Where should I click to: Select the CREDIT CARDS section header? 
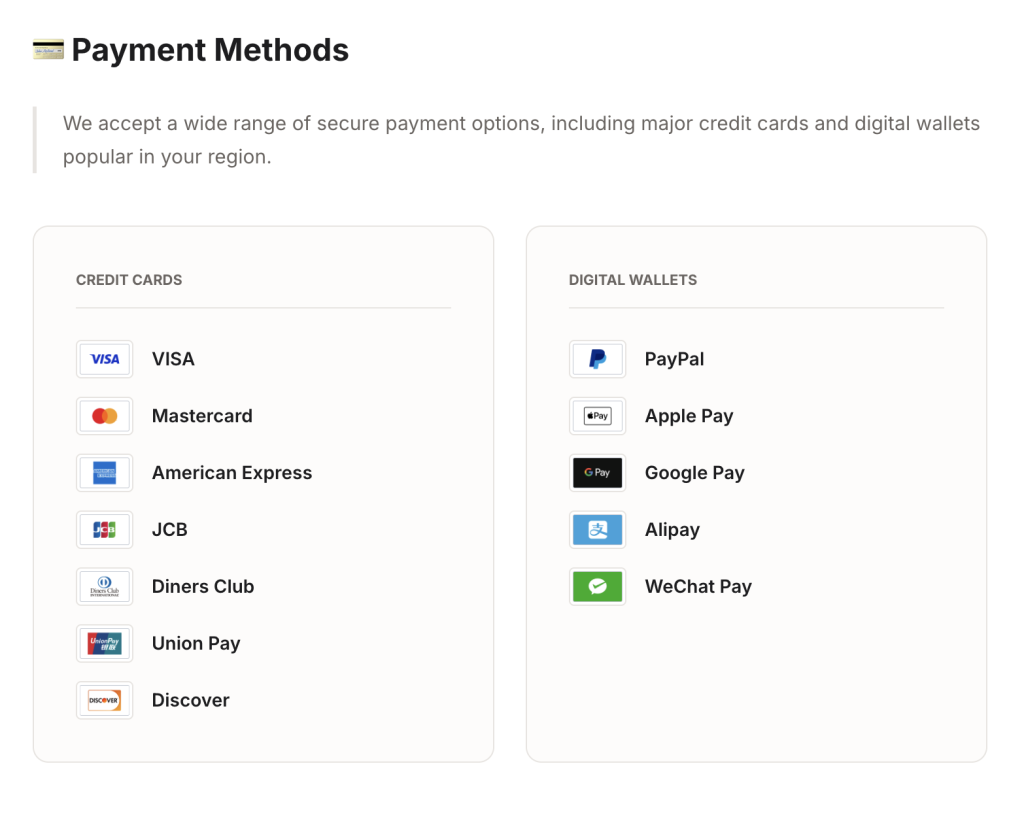tap(129, 280)
